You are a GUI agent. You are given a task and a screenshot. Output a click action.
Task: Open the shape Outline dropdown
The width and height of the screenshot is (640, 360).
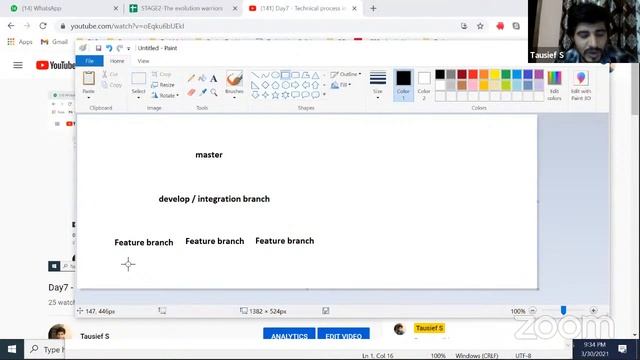point(346,74)
